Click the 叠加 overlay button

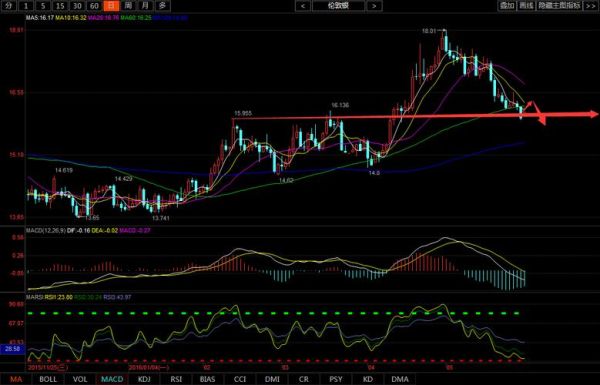507,6
